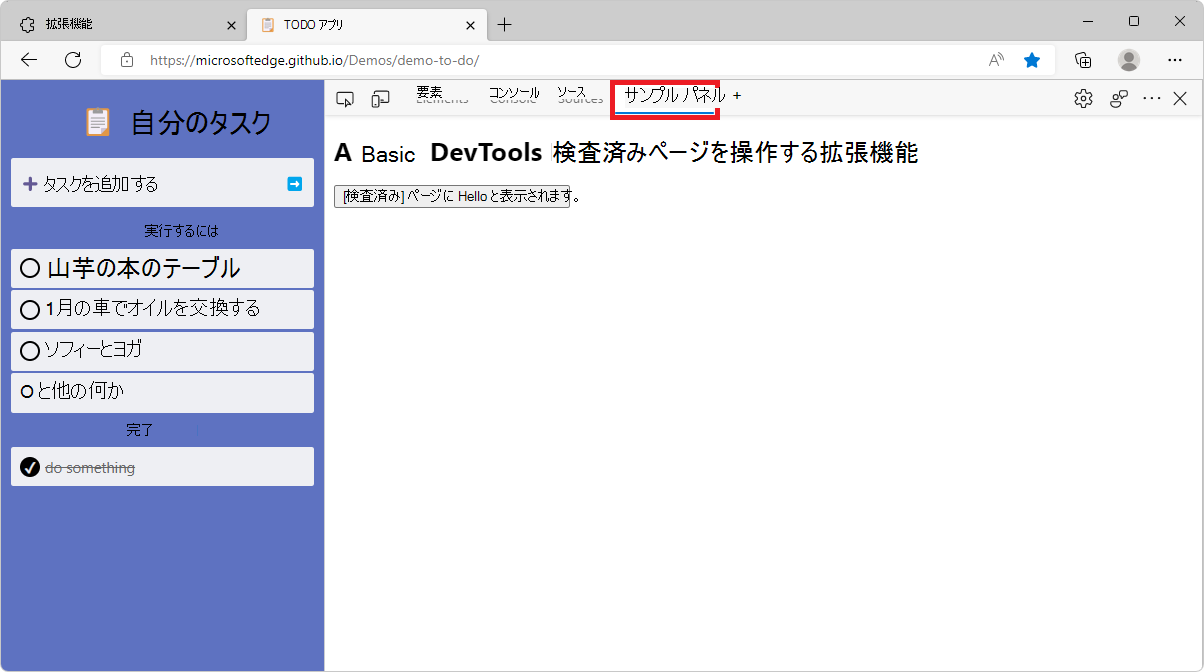Open reading options with the A icon
The image size is (1204, 672).
995,60
